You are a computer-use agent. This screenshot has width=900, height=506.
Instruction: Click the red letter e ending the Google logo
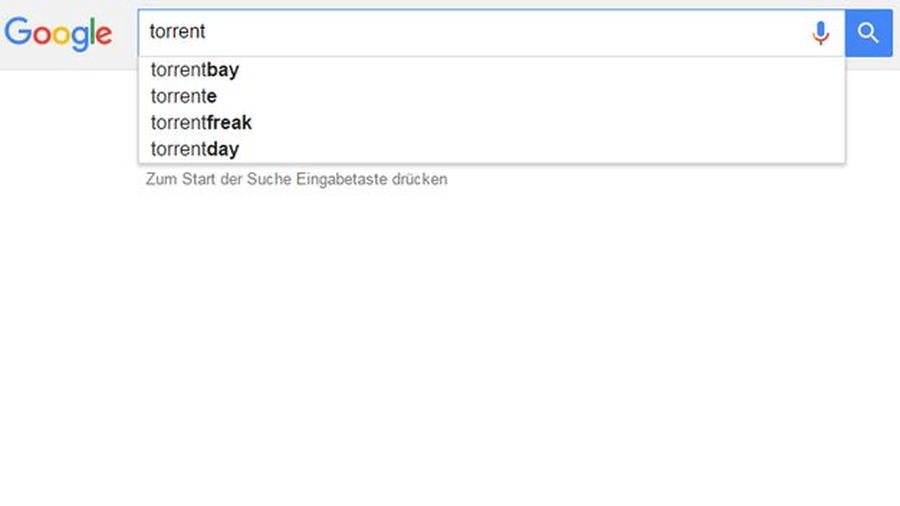click(x=104, y=36)
